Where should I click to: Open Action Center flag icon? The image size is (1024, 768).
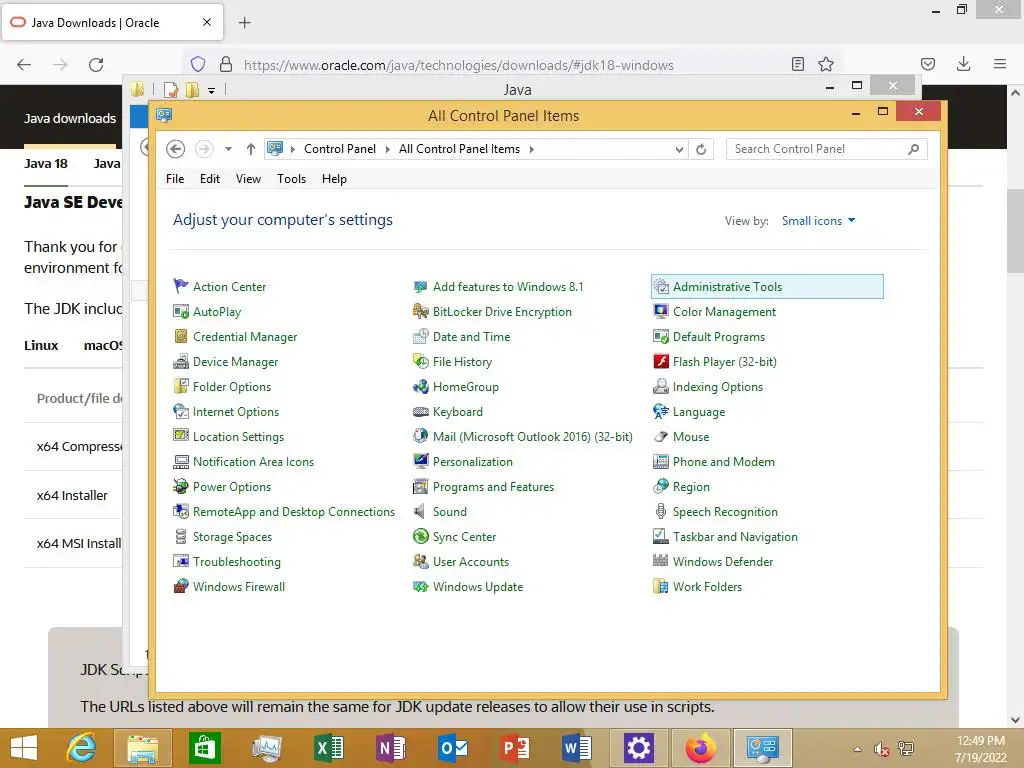click(181, 286)
